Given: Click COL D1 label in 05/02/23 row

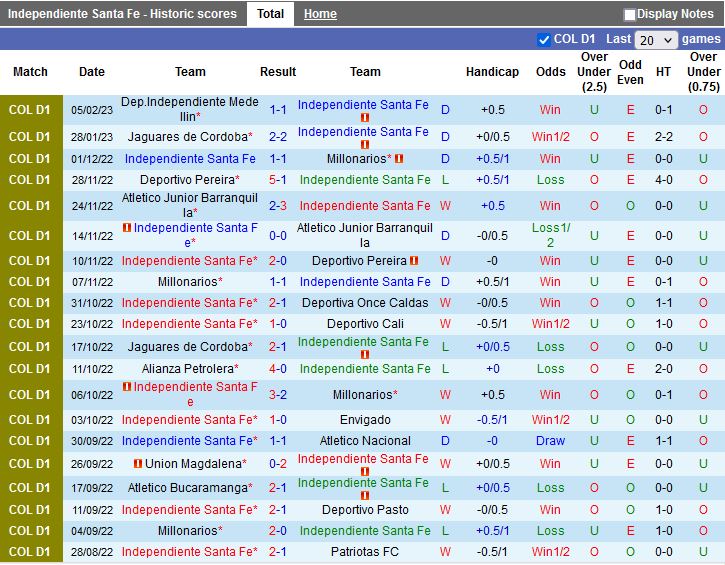Looking at the screenshot, I should (30, 110).
